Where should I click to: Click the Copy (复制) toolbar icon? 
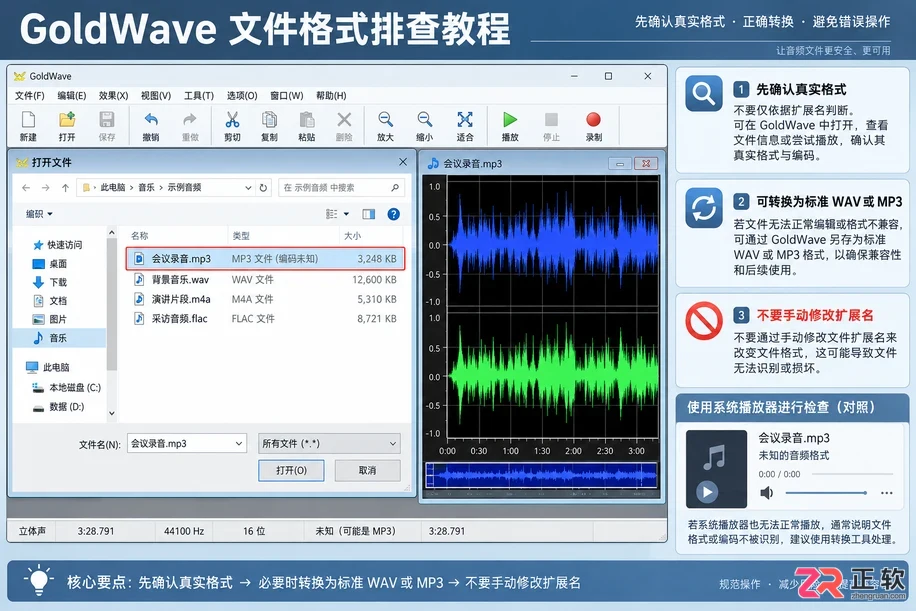point(269,120)
